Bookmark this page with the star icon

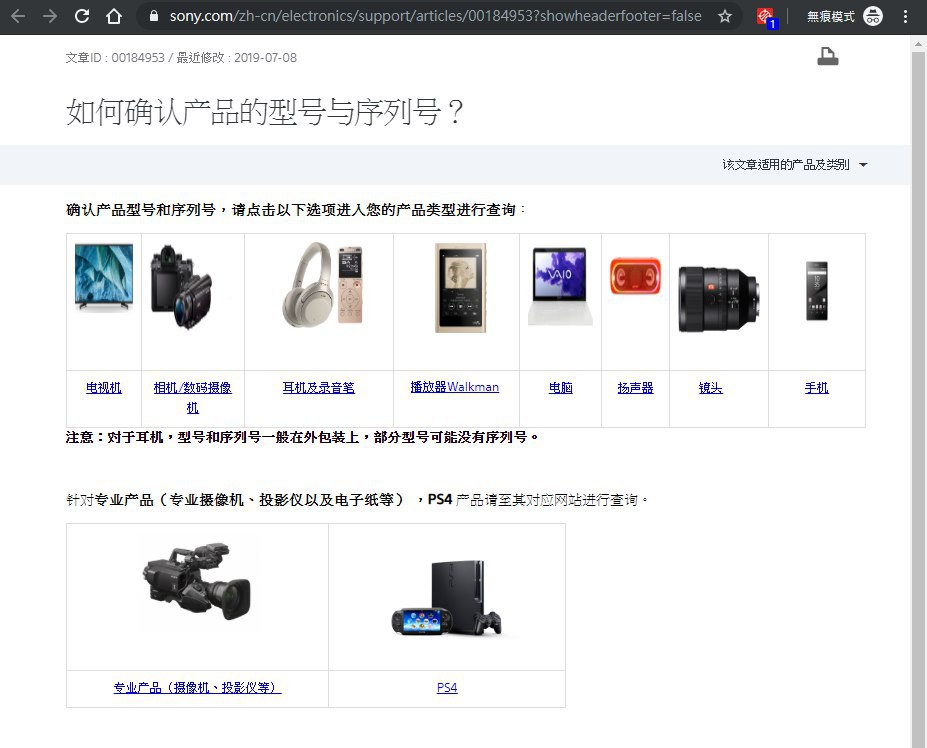pyautogui.click(x=725, y=16)
